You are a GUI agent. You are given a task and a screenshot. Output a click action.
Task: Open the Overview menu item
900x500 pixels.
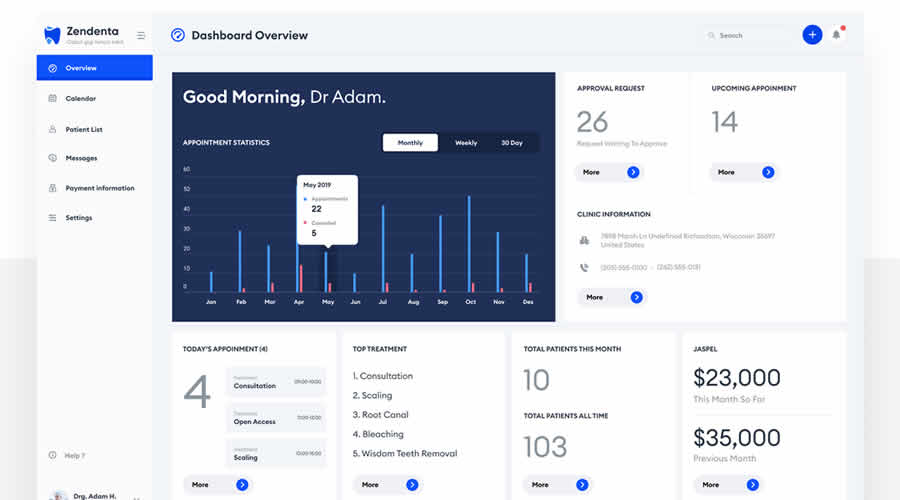pos(95,68)
